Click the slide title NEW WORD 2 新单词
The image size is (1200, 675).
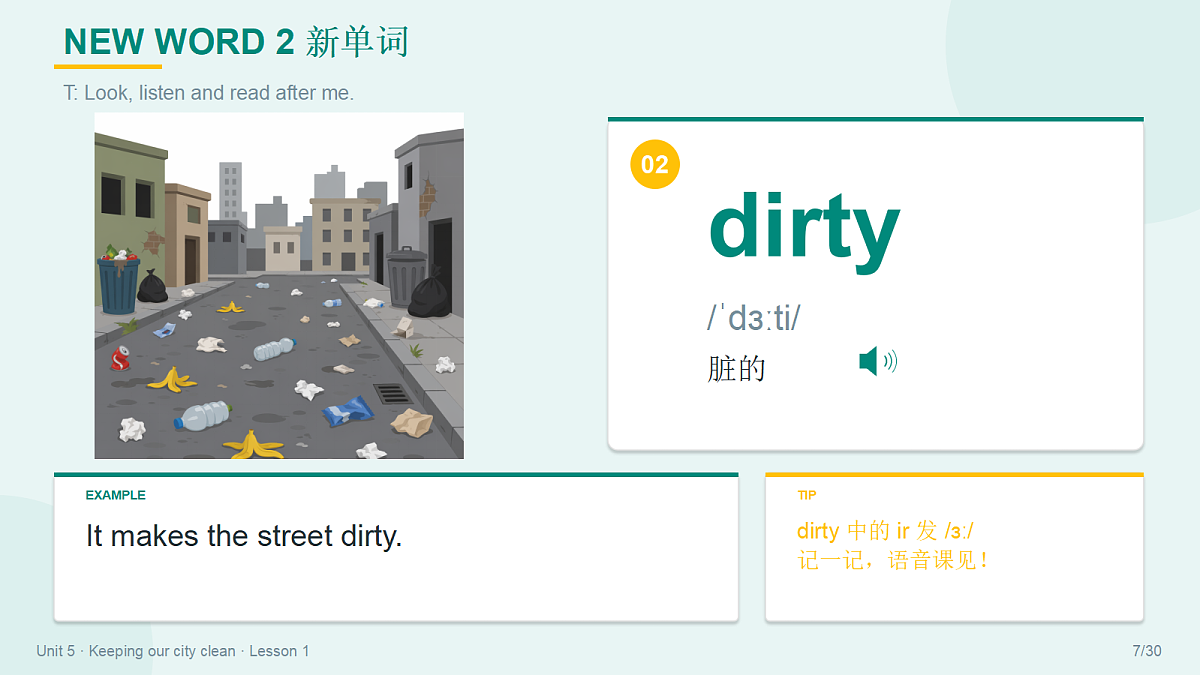pos(236,42)
